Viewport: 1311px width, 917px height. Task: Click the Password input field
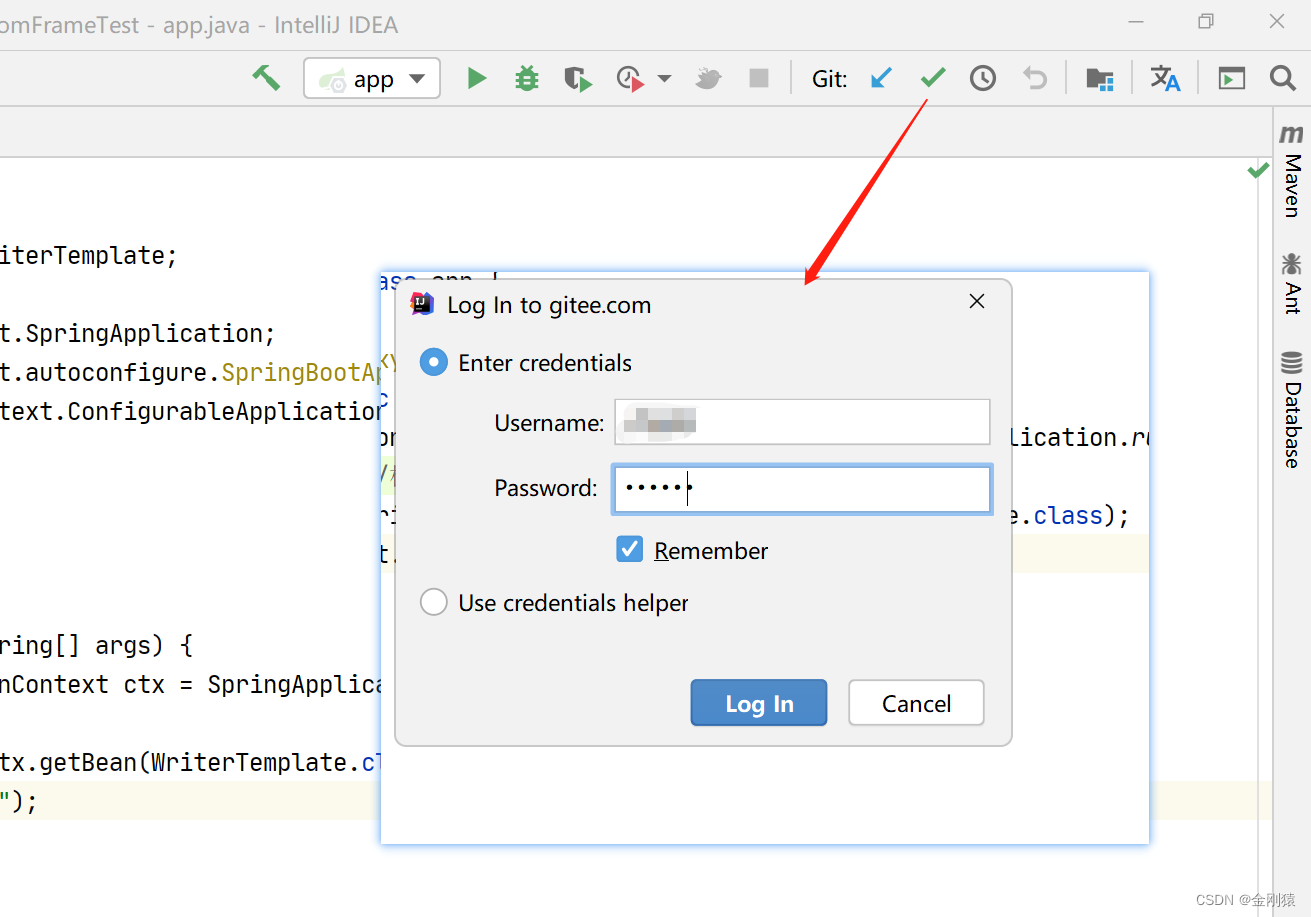(x=802, y=489)
